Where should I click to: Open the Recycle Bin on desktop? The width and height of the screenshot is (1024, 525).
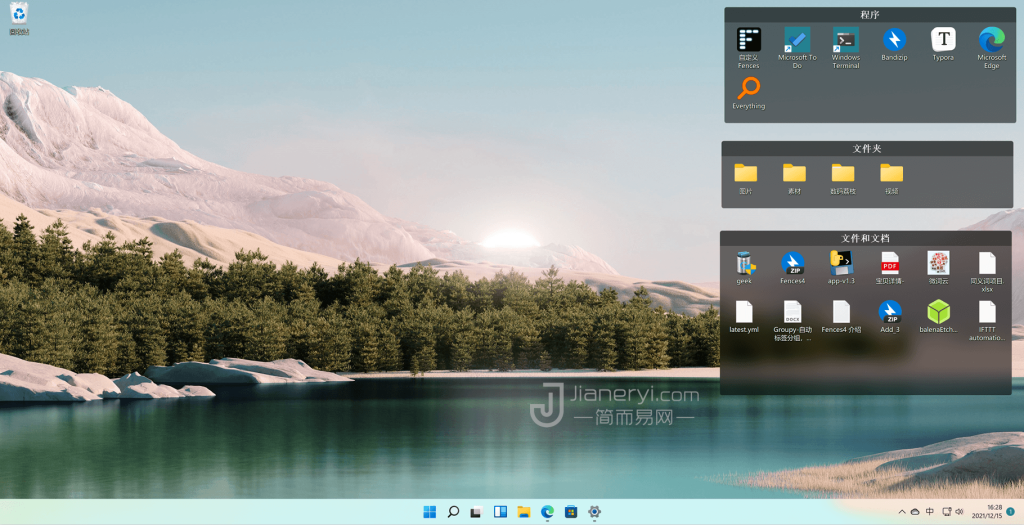pos(19,14)
